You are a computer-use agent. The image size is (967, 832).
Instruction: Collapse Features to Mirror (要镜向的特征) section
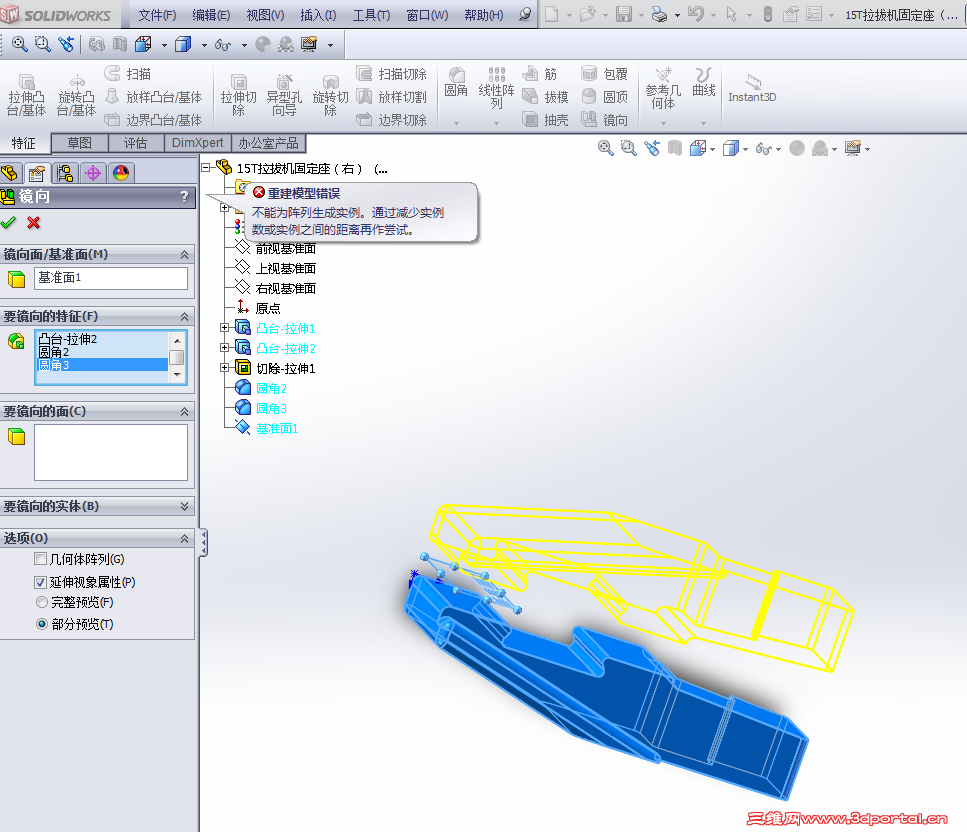[184, 316]
